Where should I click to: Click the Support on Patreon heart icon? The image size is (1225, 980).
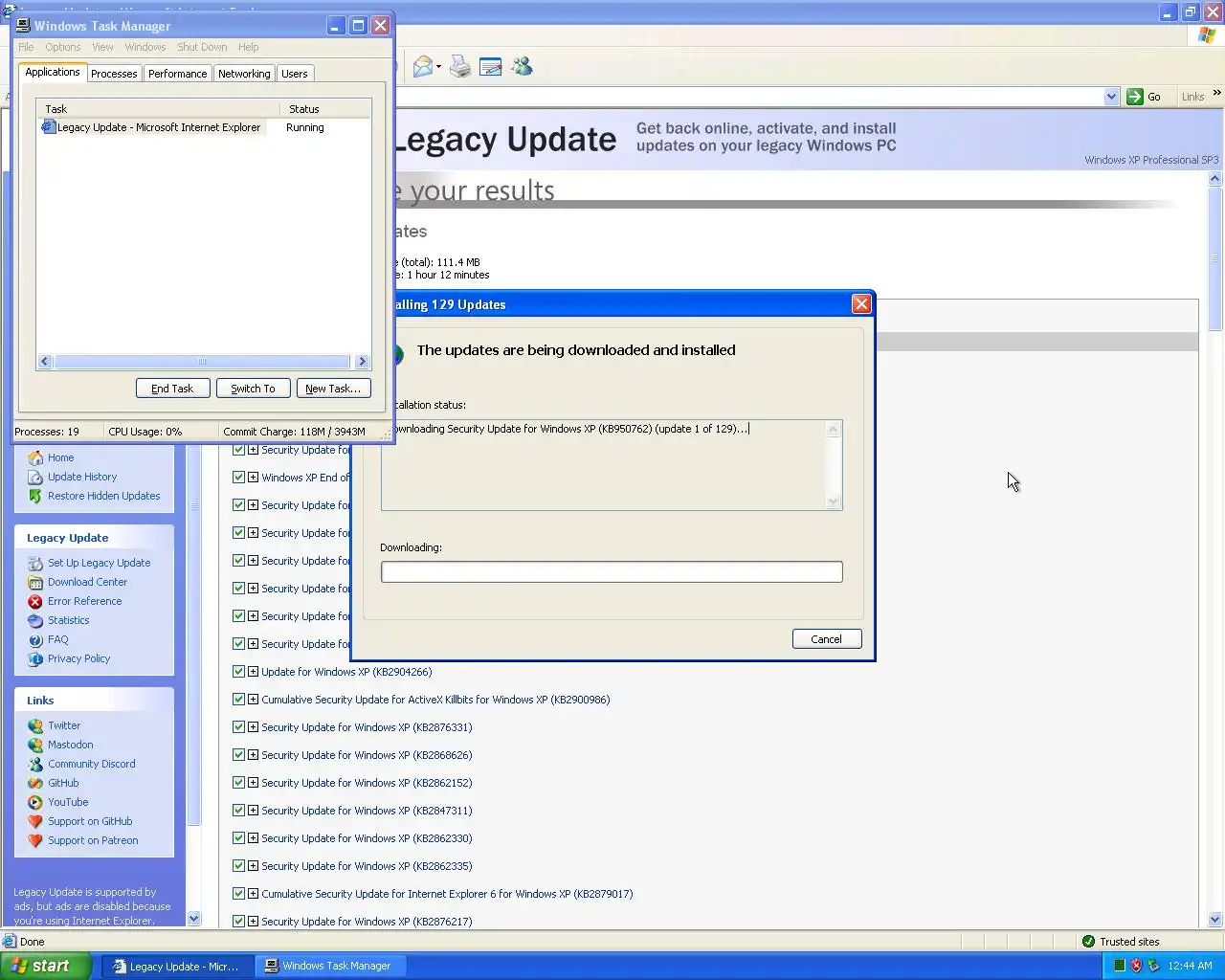(x=35, y=840)
